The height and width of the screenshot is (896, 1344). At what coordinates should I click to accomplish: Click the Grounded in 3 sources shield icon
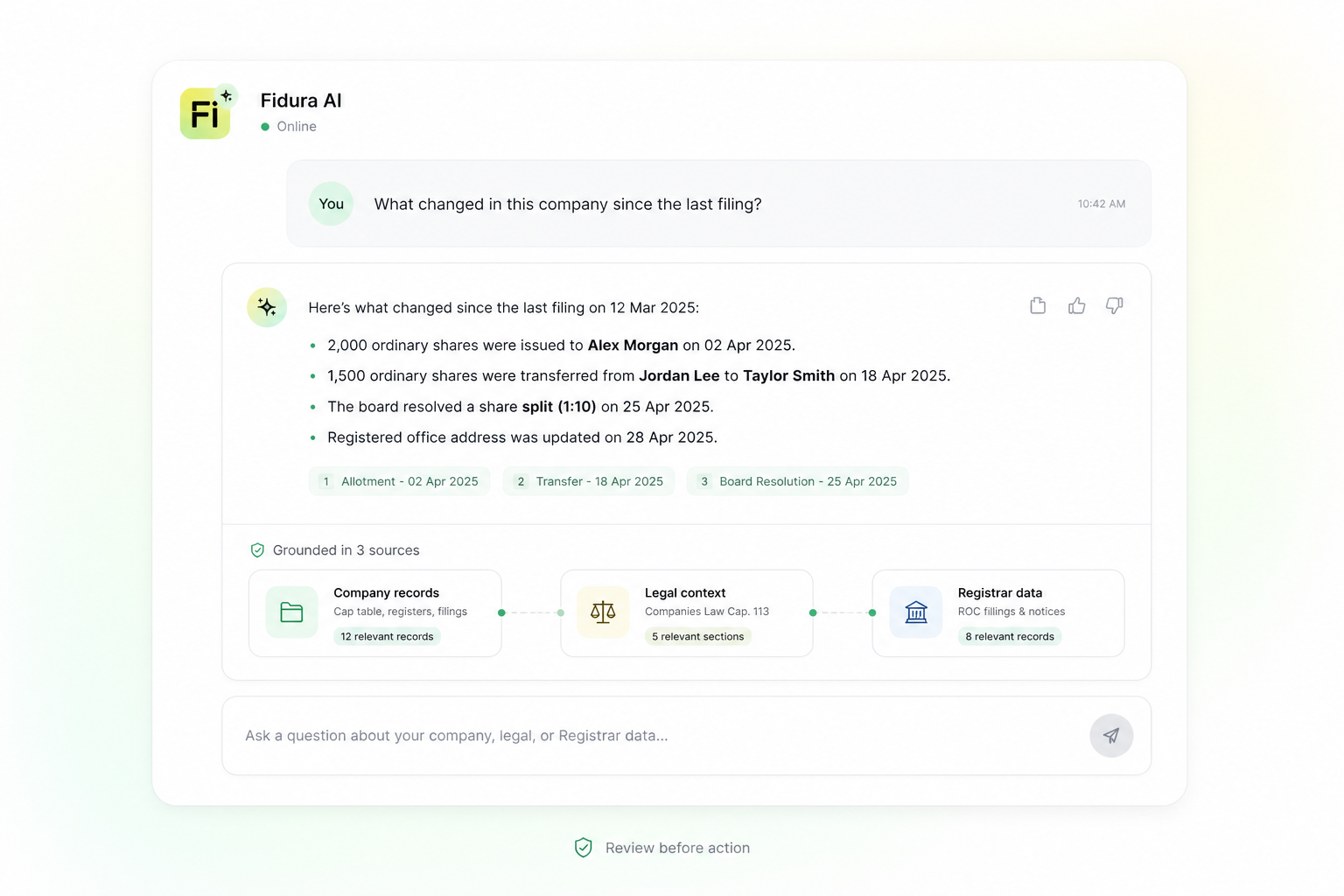tap(257, 550)
